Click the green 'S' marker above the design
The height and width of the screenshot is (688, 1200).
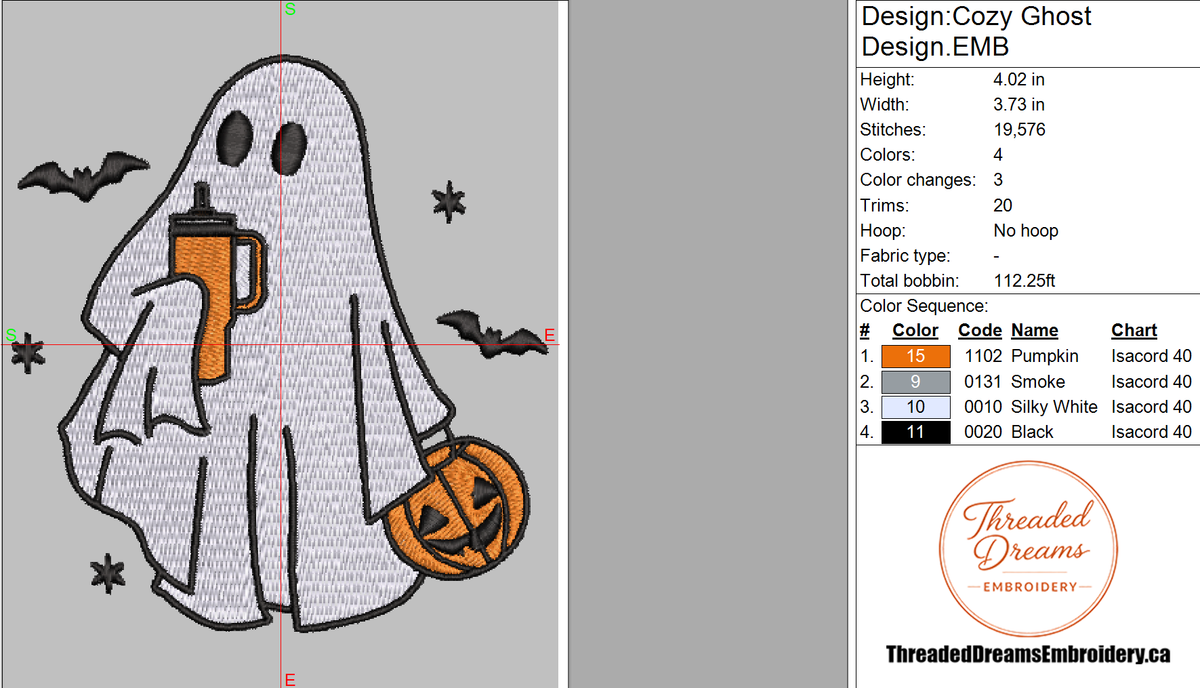291,9
